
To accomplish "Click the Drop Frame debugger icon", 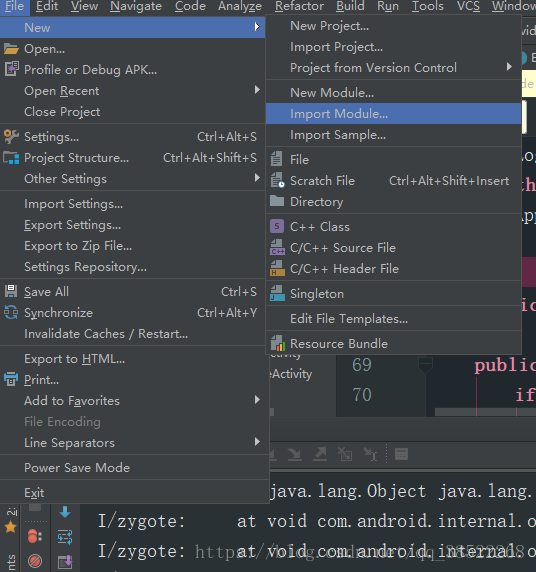I will (345, 454).
